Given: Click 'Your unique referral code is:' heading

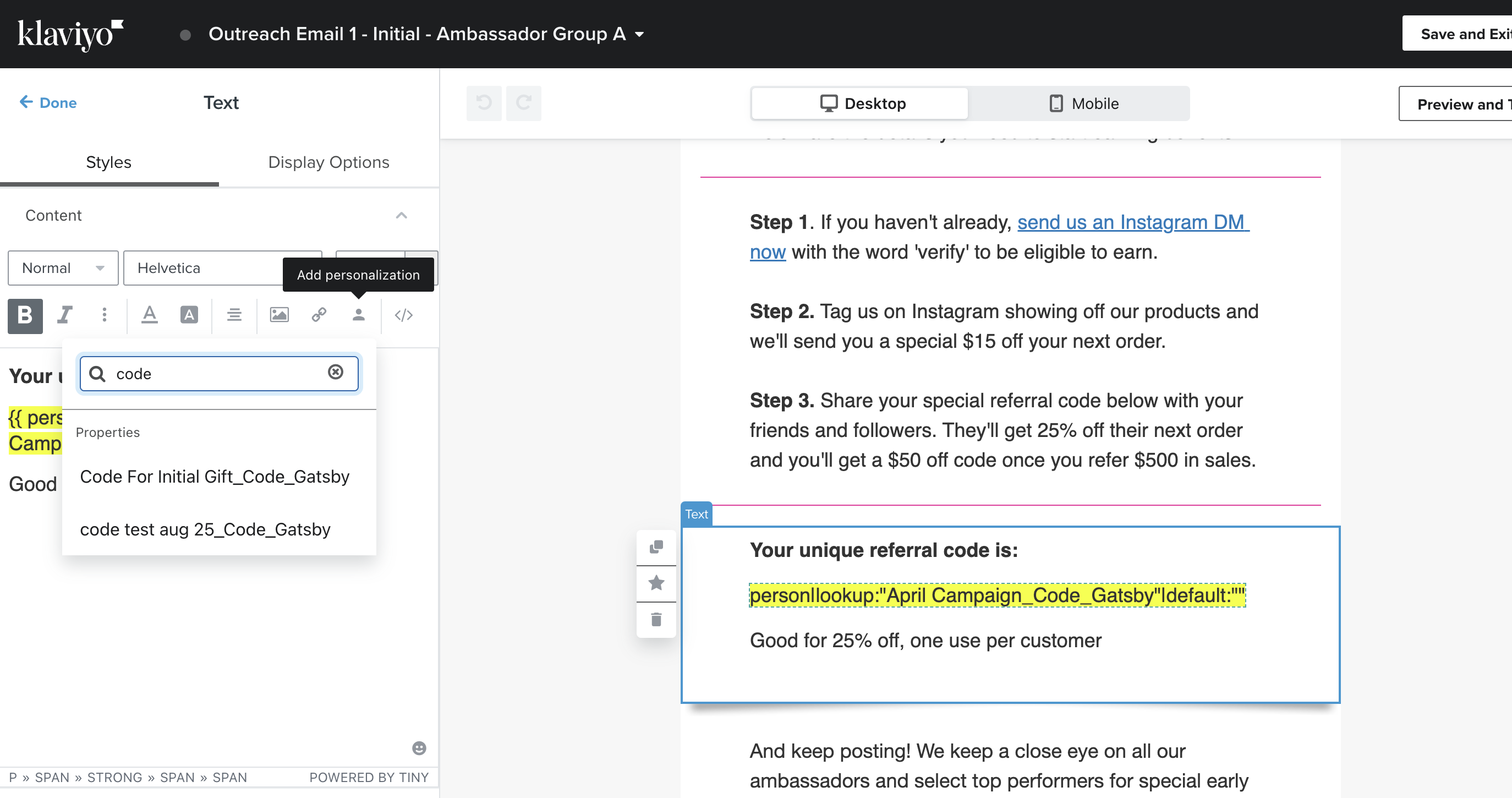Looking at the screenshot, I should (x=884, y=550).
